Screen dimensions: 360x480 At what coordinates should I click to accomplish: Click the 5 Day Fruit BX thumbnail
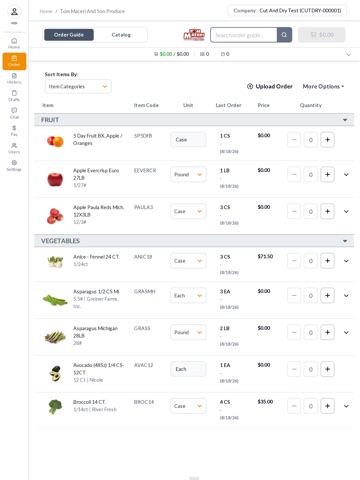[x=55, y=141]
